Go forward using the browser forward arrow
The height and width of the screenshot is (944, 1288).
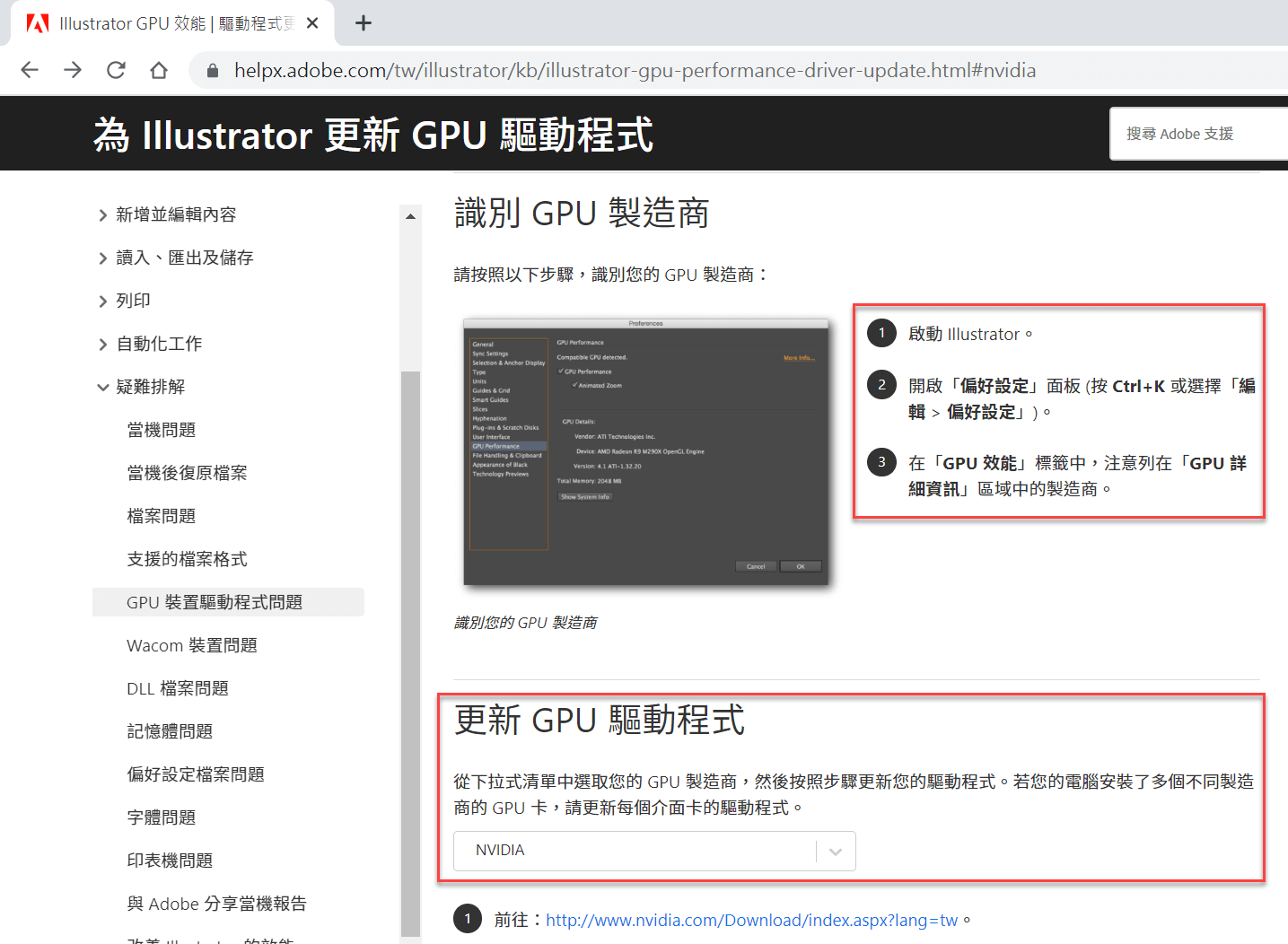pyautogui.click(x=73, y=70)
